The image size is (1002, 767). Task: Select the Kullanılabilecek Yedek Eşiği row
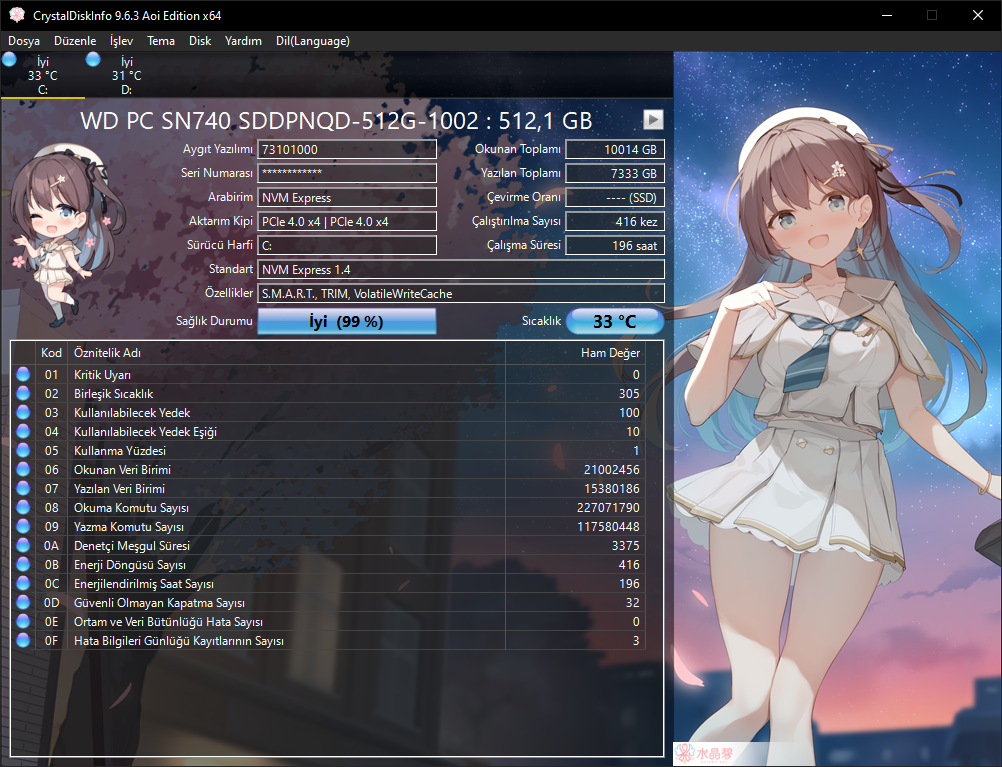point(328,431)
